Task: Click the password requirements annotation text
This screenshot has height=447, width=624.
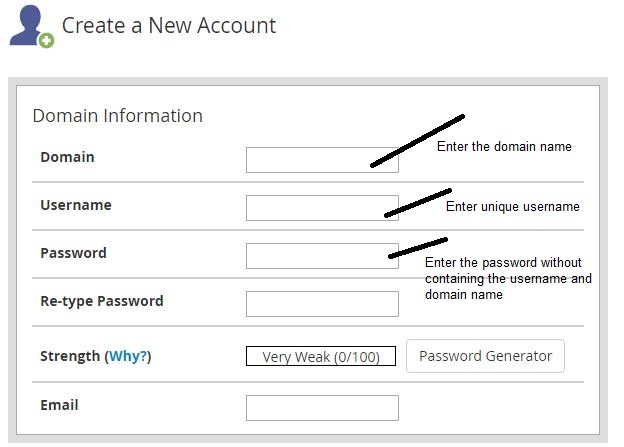Action: tap(508, 278)
